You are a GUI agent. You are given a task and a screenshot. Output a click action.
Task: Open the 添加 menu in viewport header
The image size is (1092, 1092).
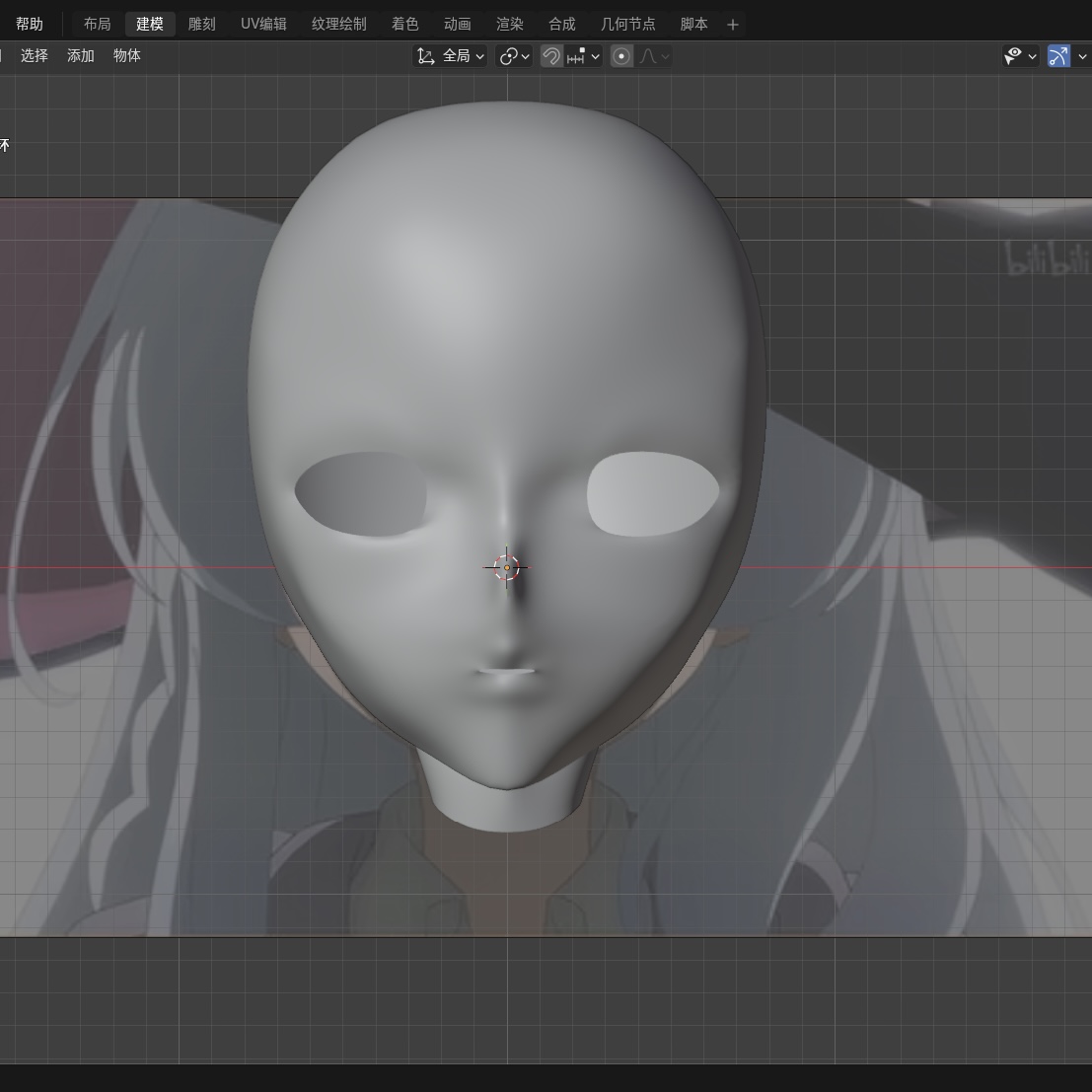tap(80, 55)
